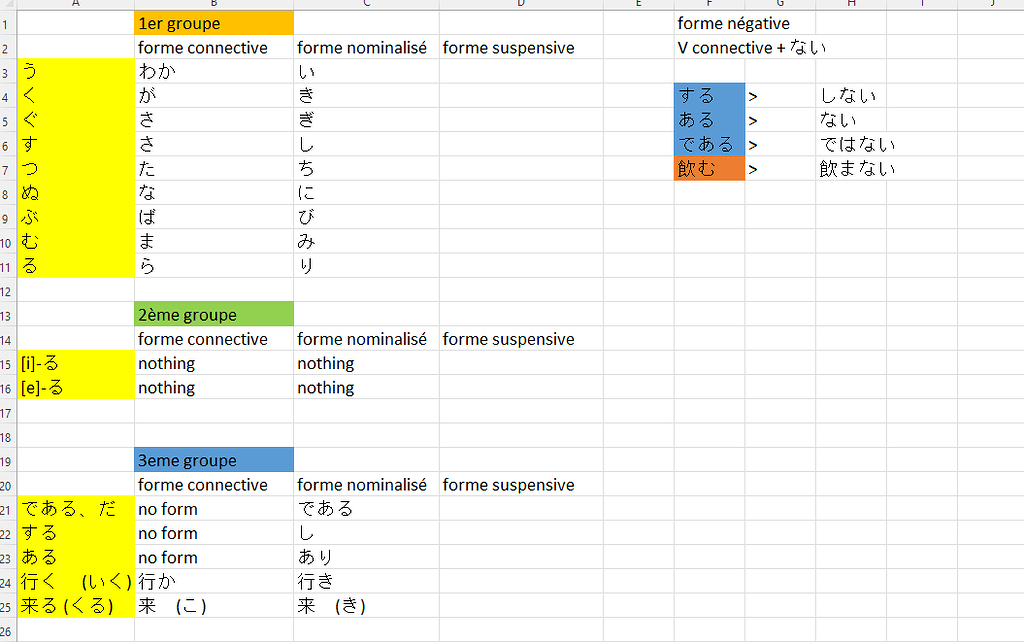Select the yellow [i]-る cell

coord(76,362)
